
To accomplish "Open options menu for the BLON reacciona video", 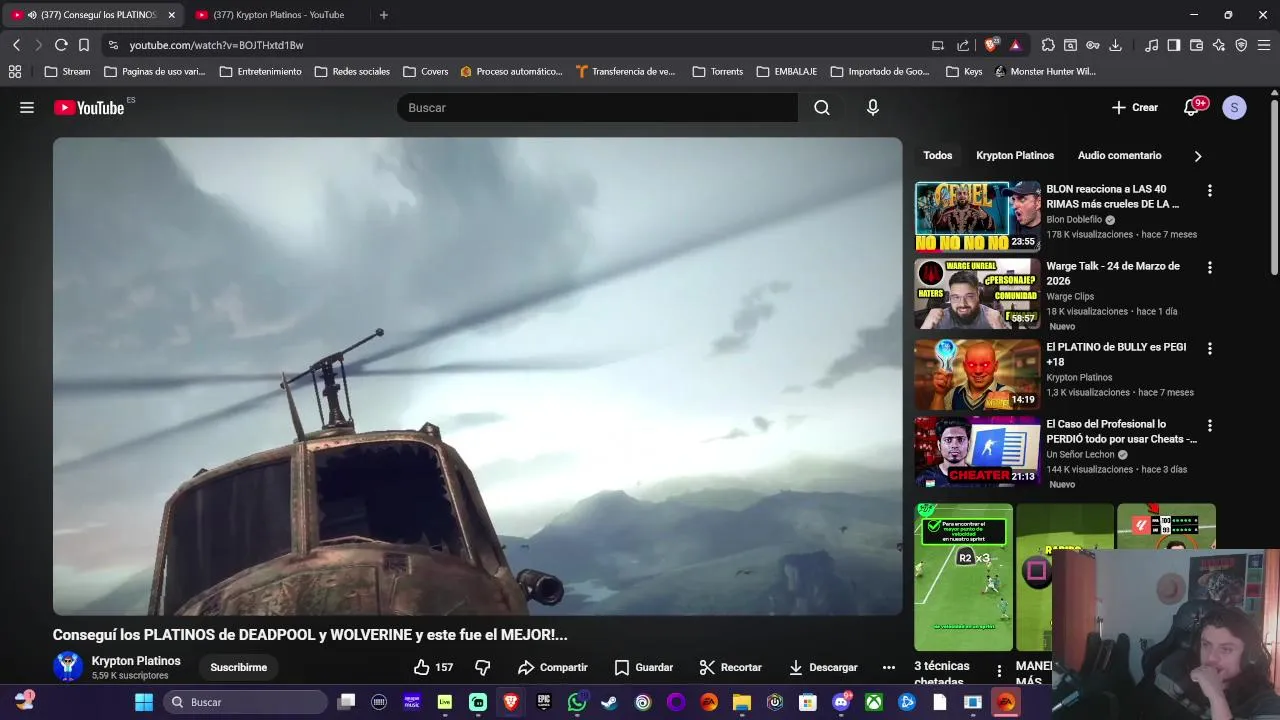I will (x=1210, y=190).
